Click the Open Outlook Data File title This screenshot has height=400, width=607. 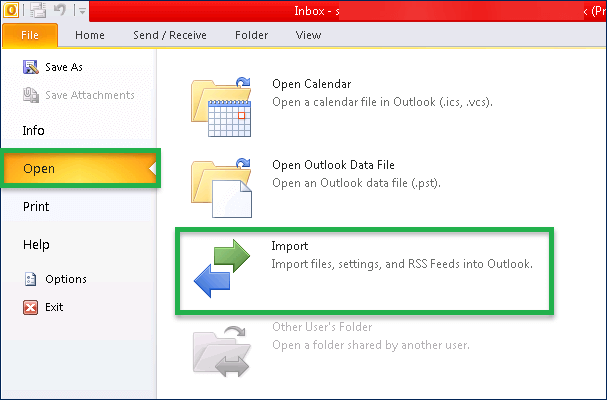(x=333, y=165)
